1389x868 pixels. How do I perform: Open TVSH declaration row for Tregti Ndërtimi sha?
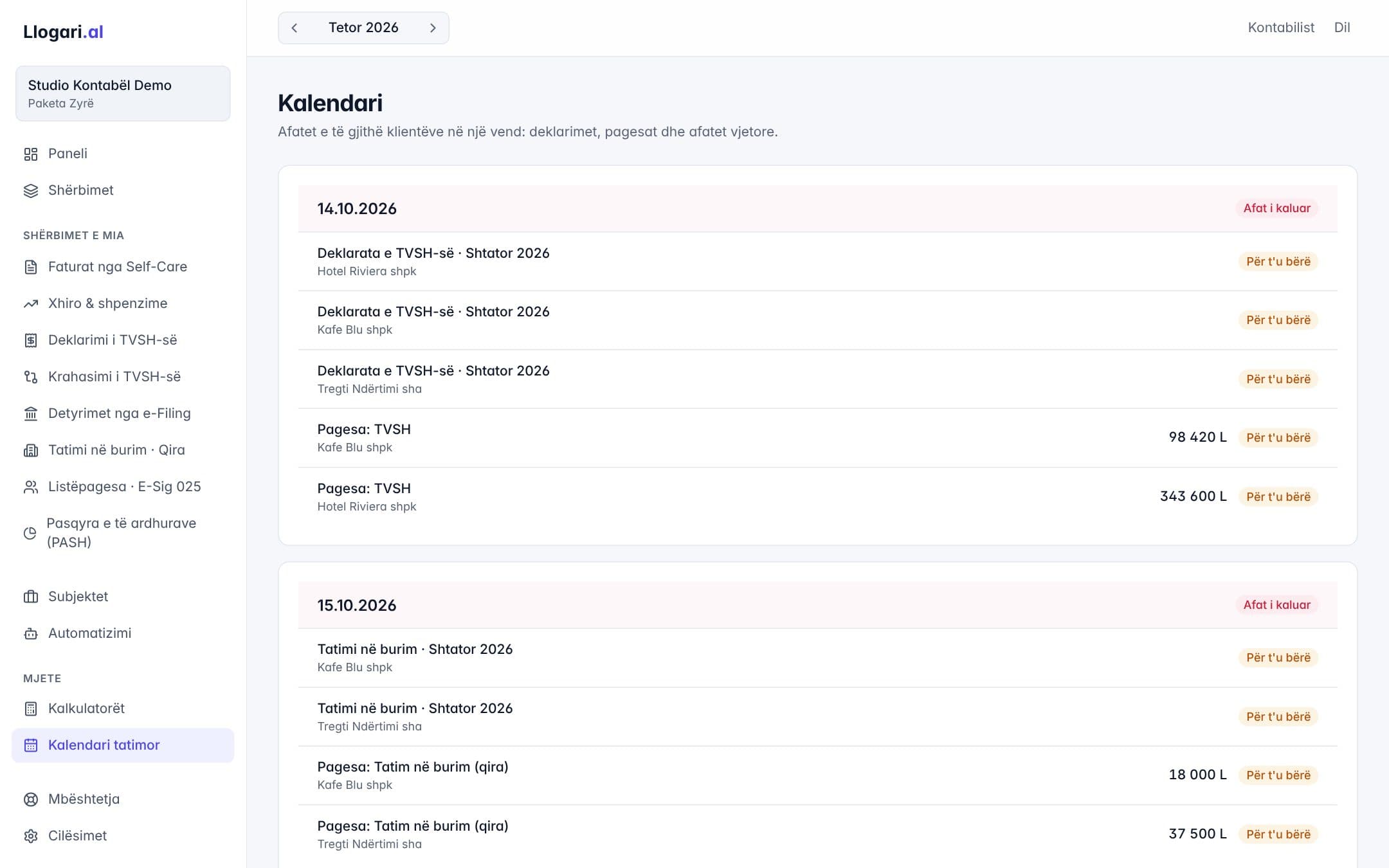(817, 379)
